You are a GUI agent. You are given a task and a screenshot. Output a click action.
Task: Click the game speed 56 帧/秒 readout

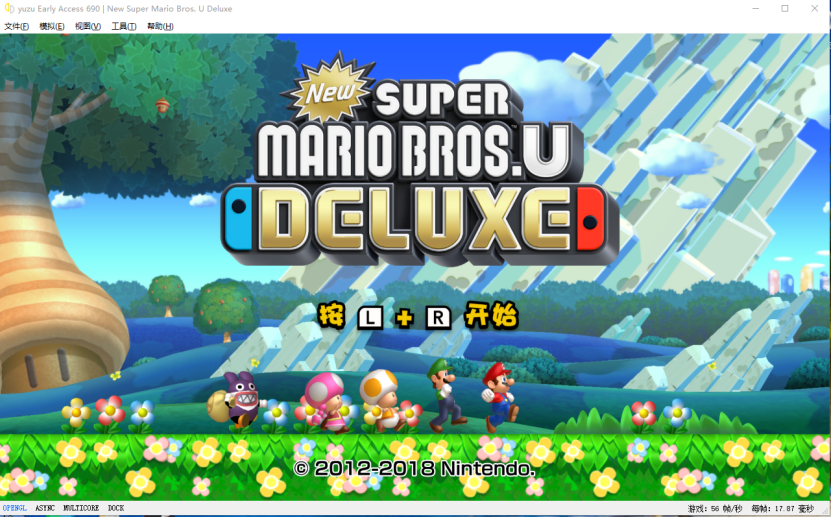coord(715,509)
